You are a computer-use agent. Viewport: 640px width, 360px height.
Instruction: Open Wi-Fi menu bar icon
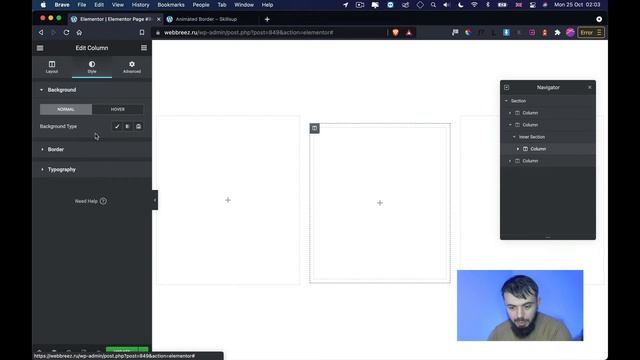[474, 5]
